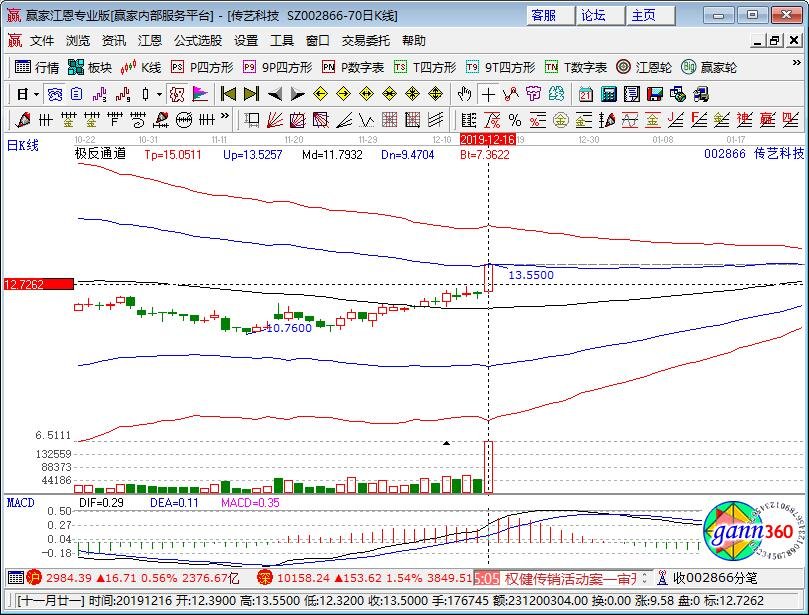
Task: Click yellow diamond horizontal expand icon
Action: click(x=366, y=94)
